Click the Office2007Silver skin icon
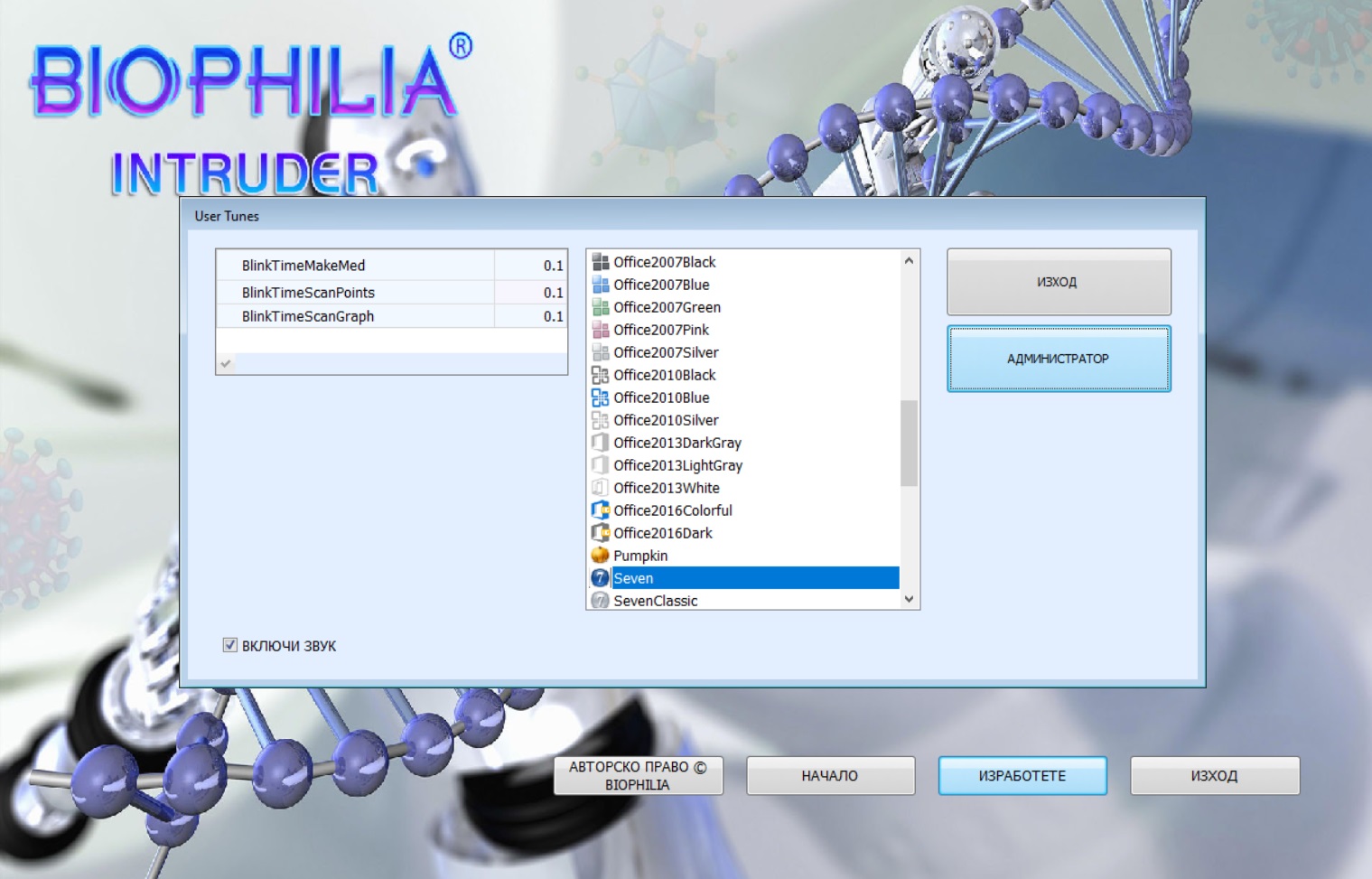 (x=600, y=352)
